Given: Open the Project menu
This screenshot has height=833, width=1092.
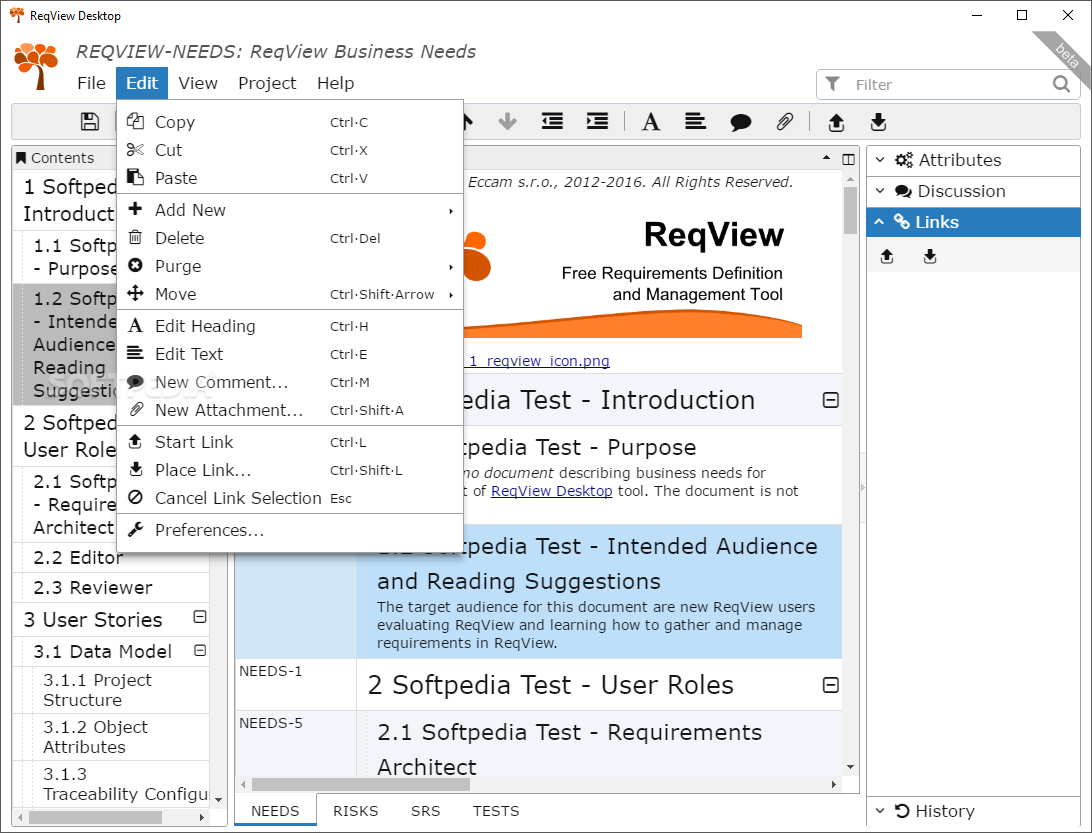Looking at the screenshot, I should pos(267,83).
